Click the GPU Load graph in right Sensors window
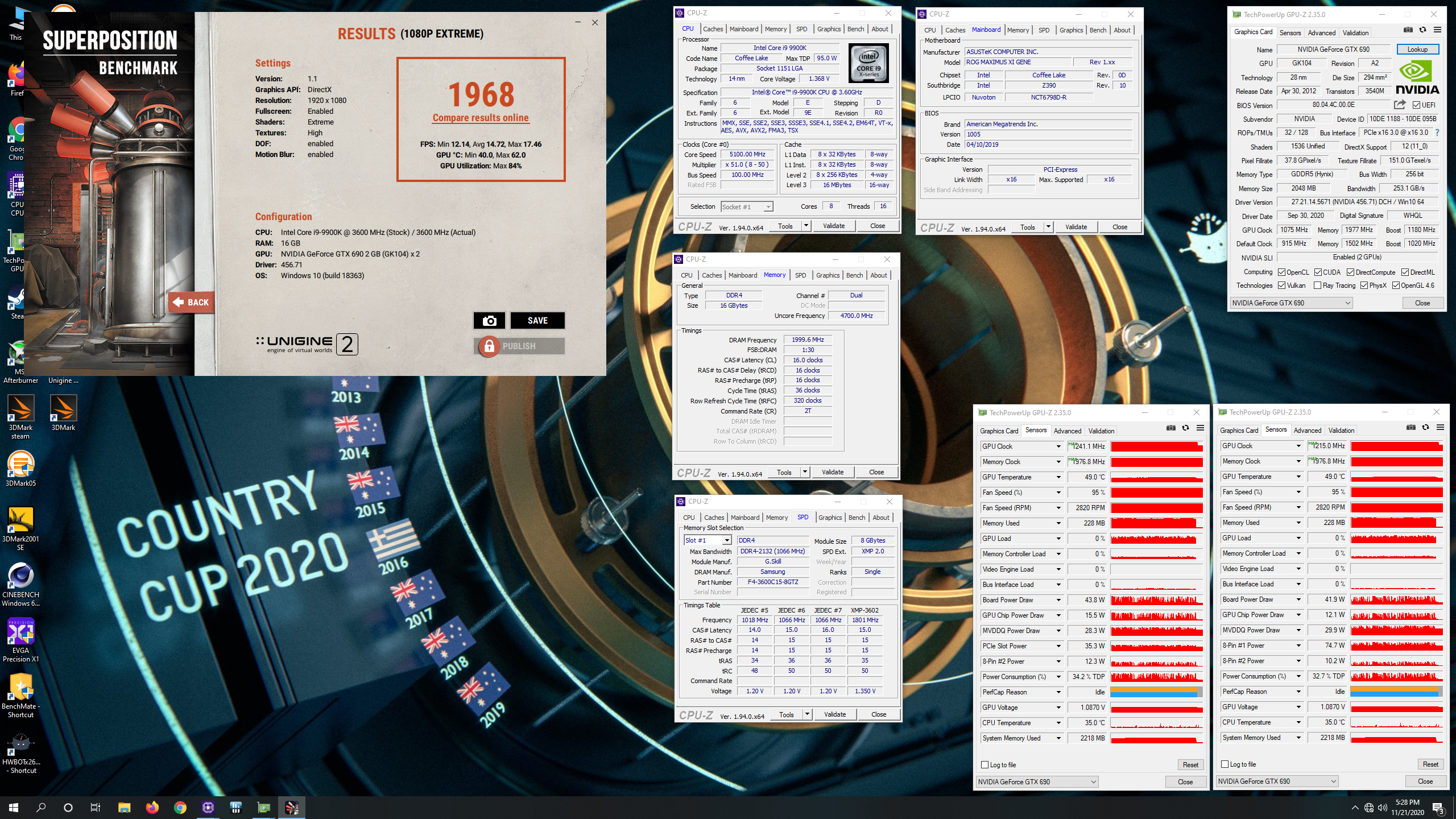This screenshot has height=819, width=1456. [x=1397, y=538]
